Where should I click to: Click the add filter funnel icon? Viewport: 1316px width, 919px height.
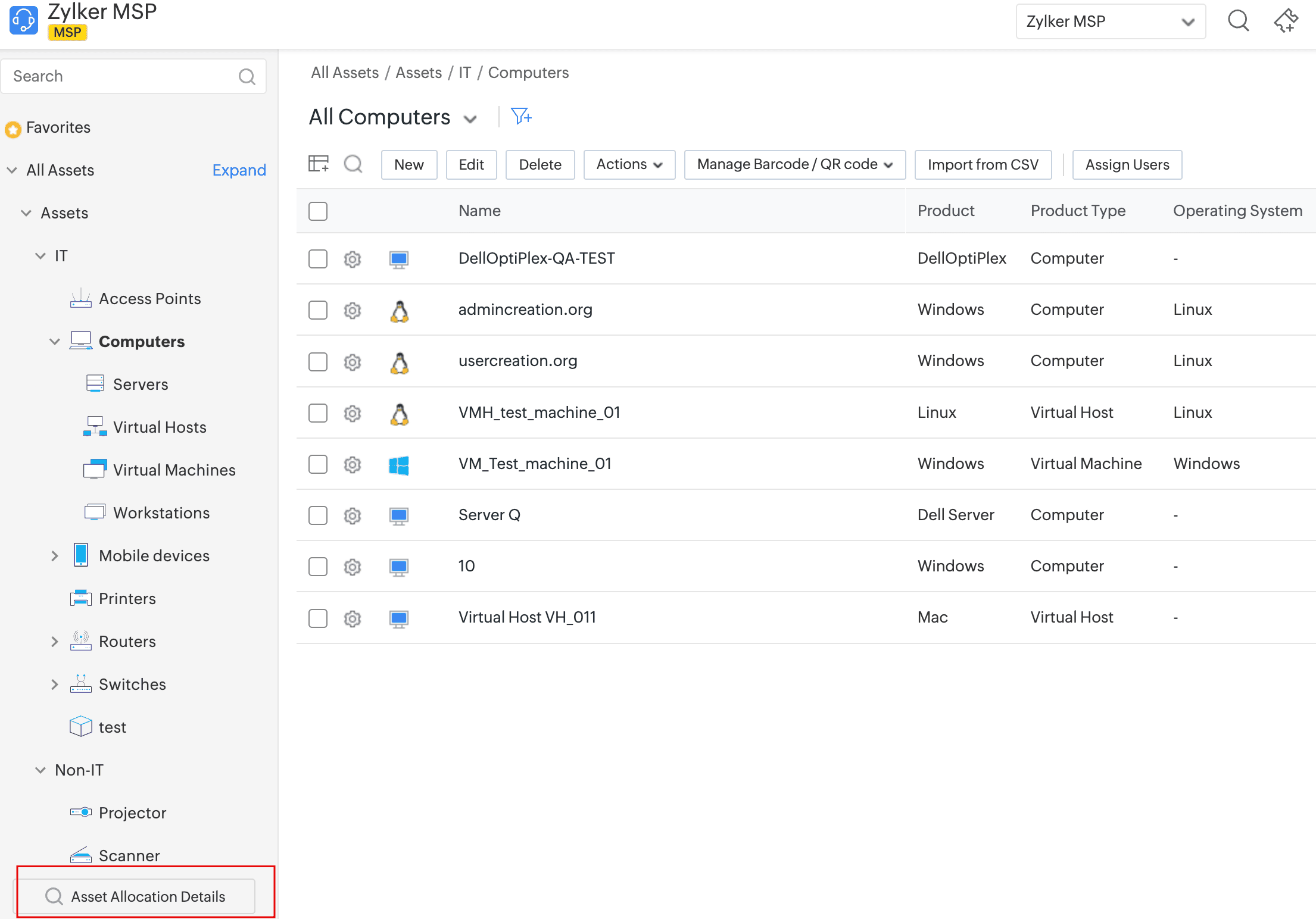click(x=521, y=116)
